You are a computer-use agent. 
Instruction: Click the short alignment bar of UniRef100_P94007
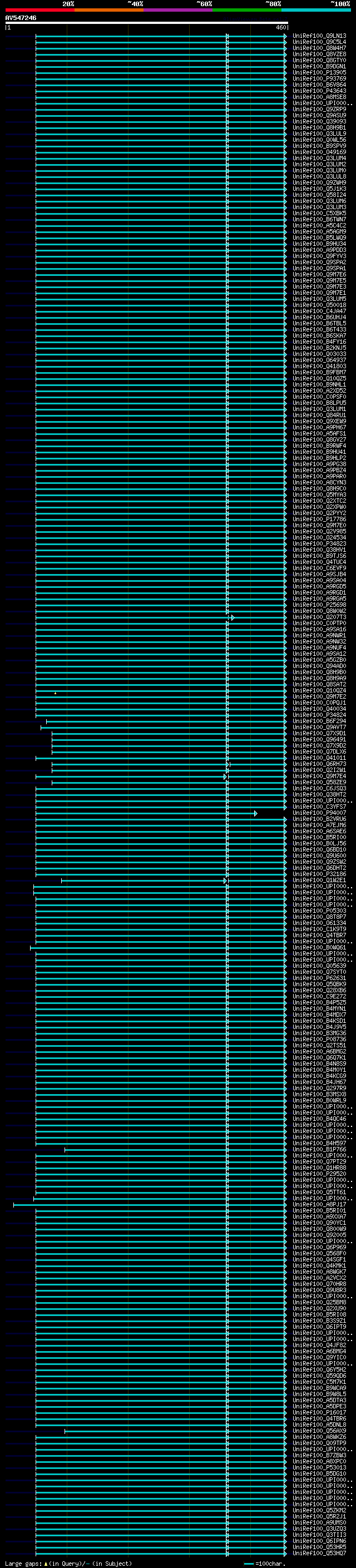tap(146, 813)
